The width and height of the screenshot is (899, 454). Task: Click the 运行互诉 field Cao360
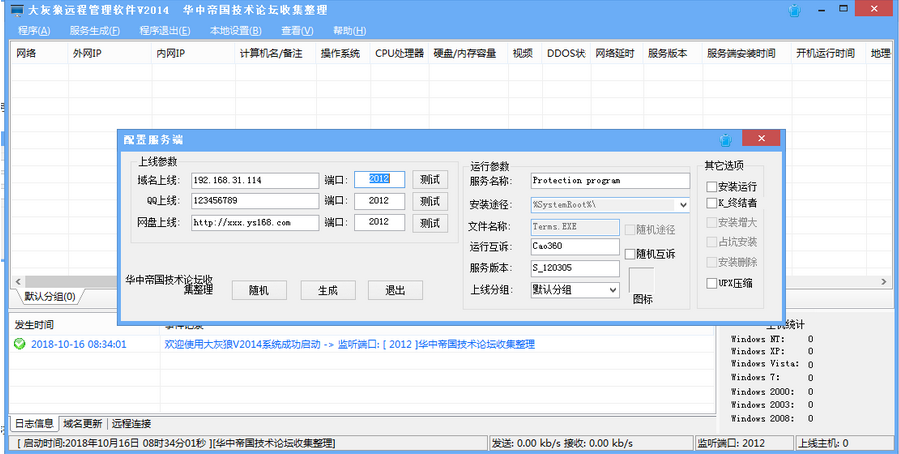pyautogui.click(x=575, y=246)
